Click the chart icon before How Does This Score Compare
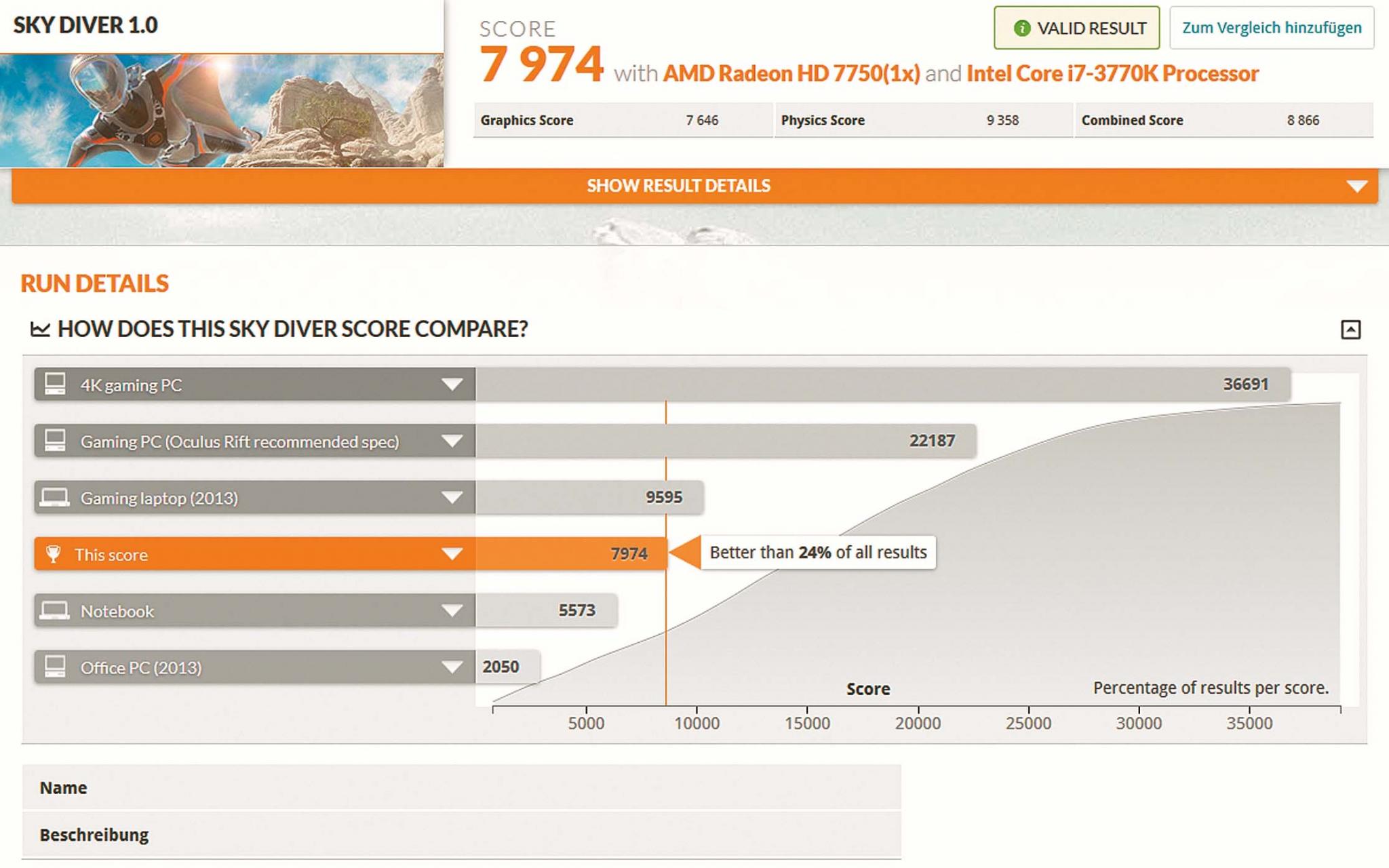The image size is (1389, 868). click(x=40, y=330)
